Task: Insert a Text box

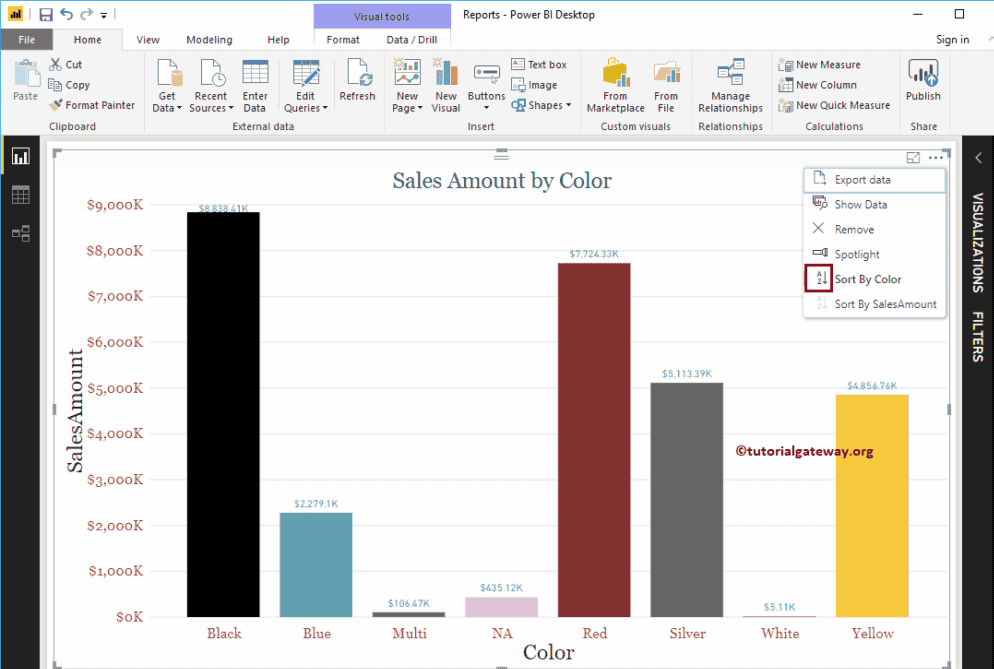Action: pyautogui.click(x=539, y=64)
